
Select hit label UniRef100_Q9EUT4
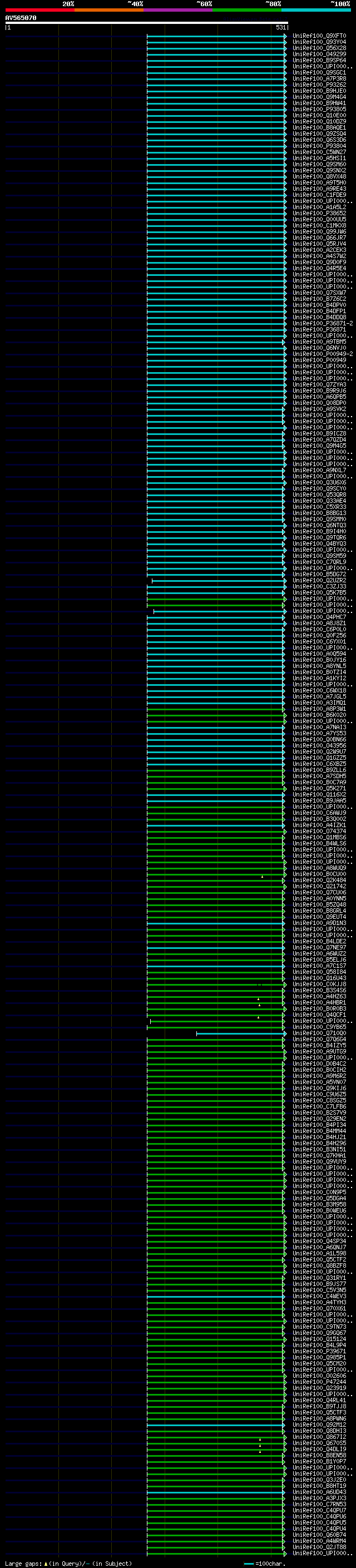click(x=319, y=917)
